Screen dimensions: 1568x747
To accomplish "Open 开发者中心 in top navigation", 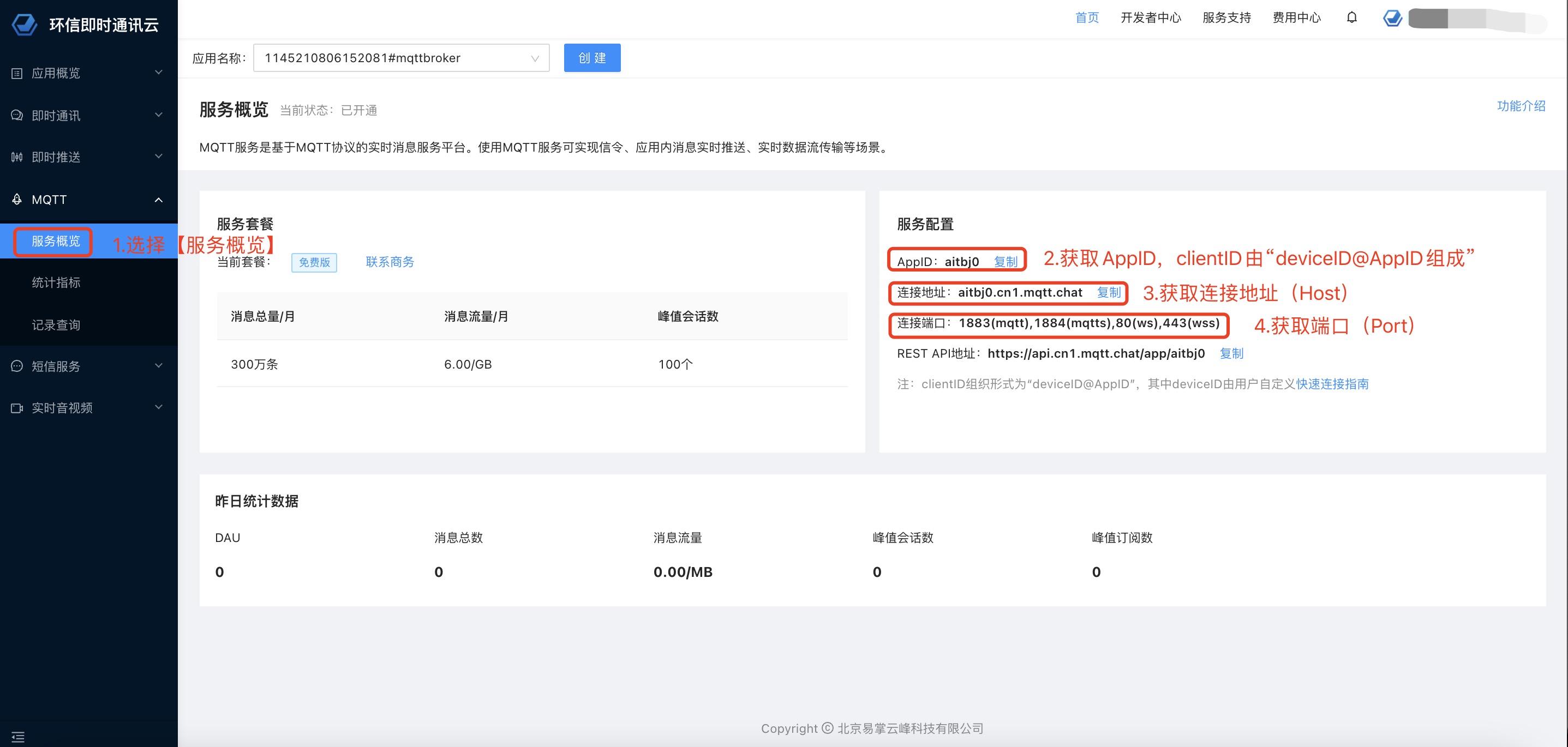I will [x=1151, y=17].
